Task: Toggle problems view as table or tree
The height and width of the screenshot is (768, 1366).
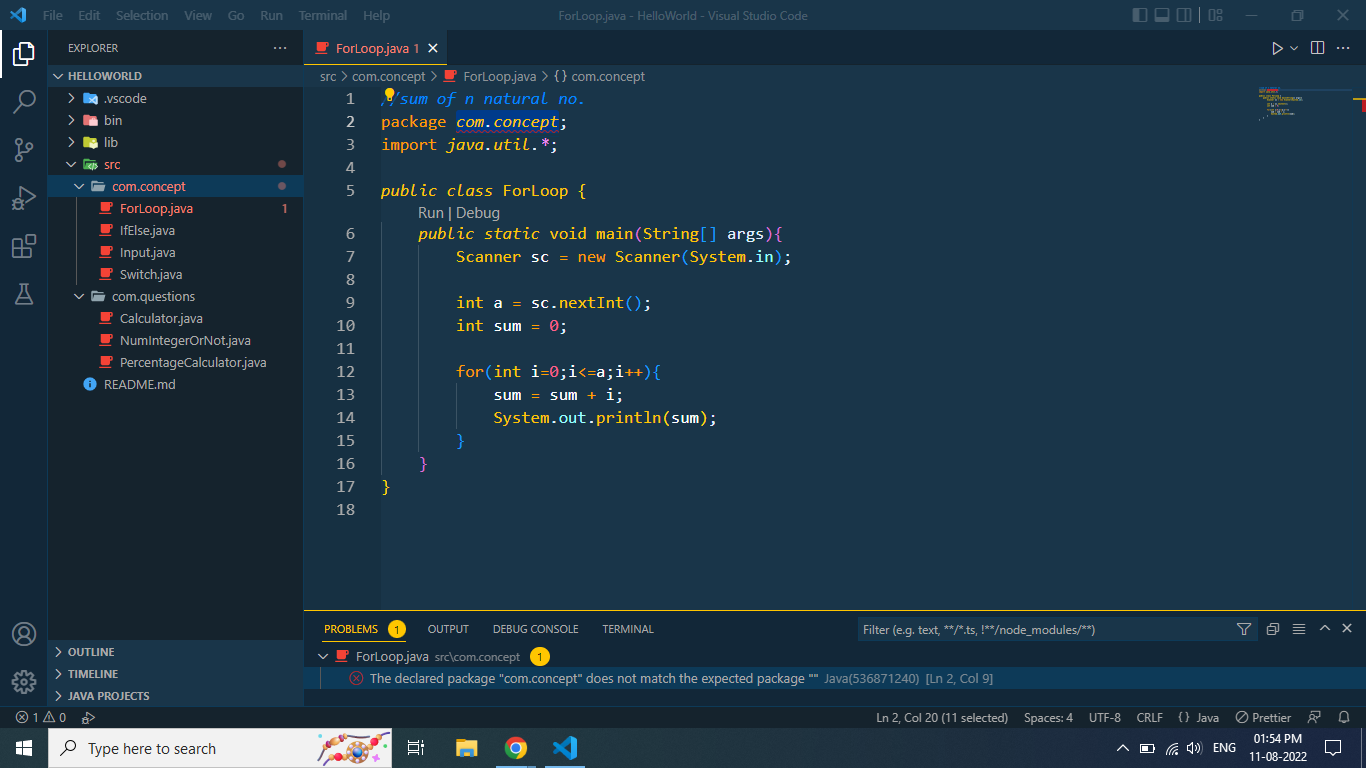Action: tap(1299, 629)
